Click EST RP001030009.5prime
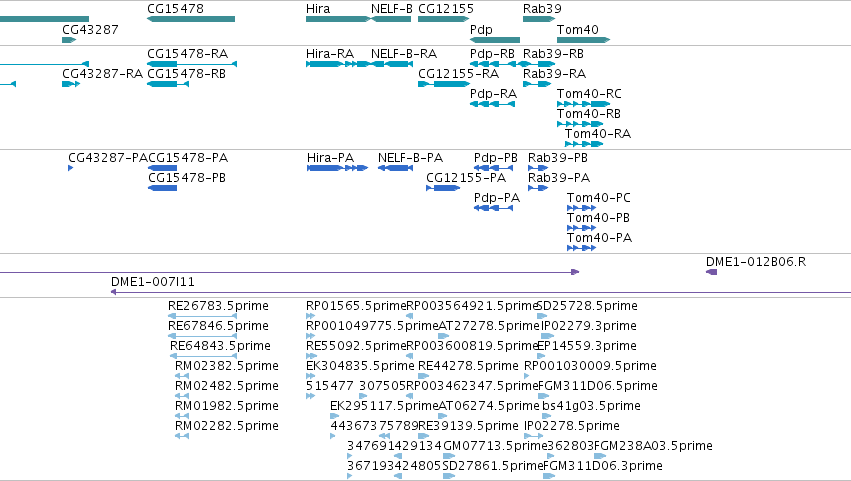851x481 pixels. 526,376
